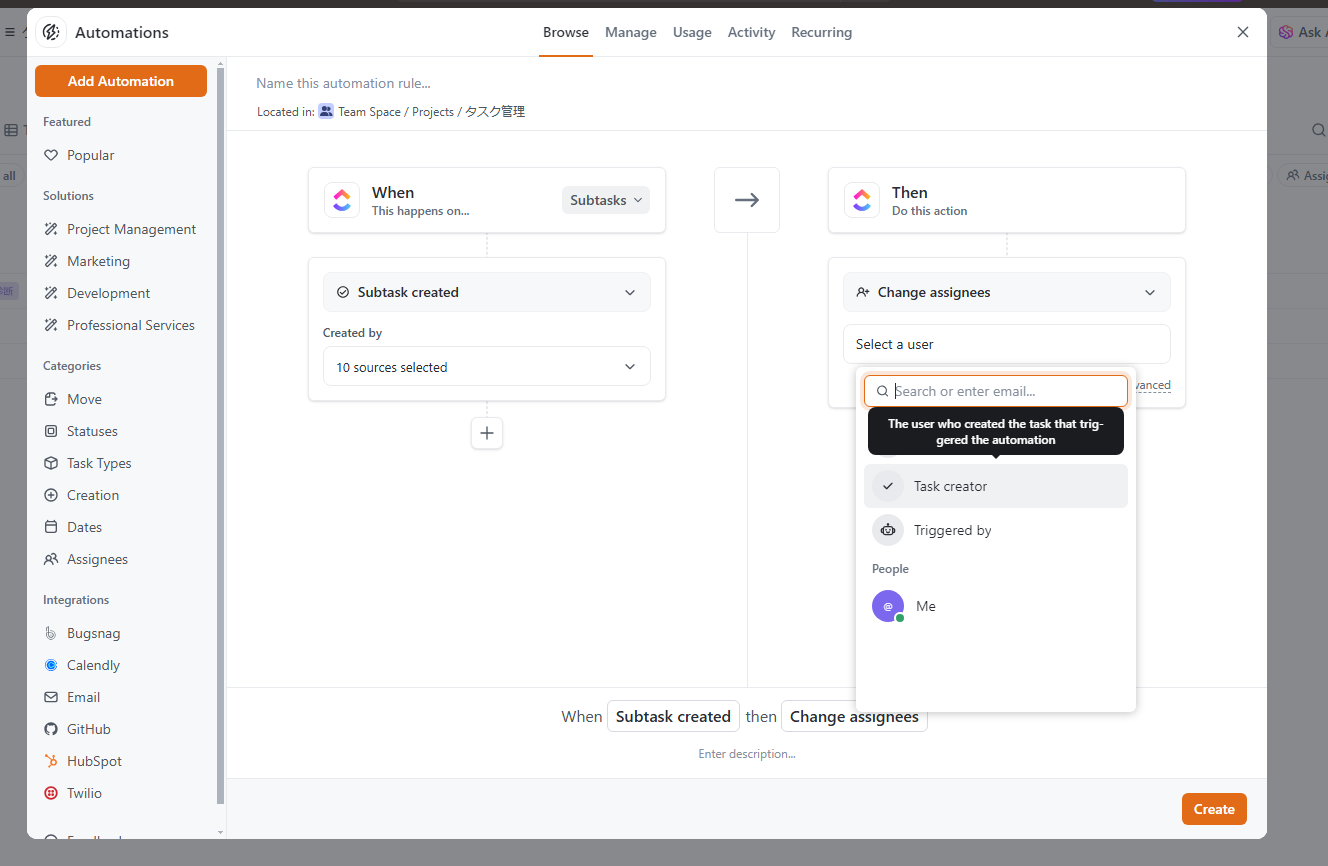The height and width of the screenshot is (866, 1328).
Task: Select the checked Task creator option
Action: (995, 486)
